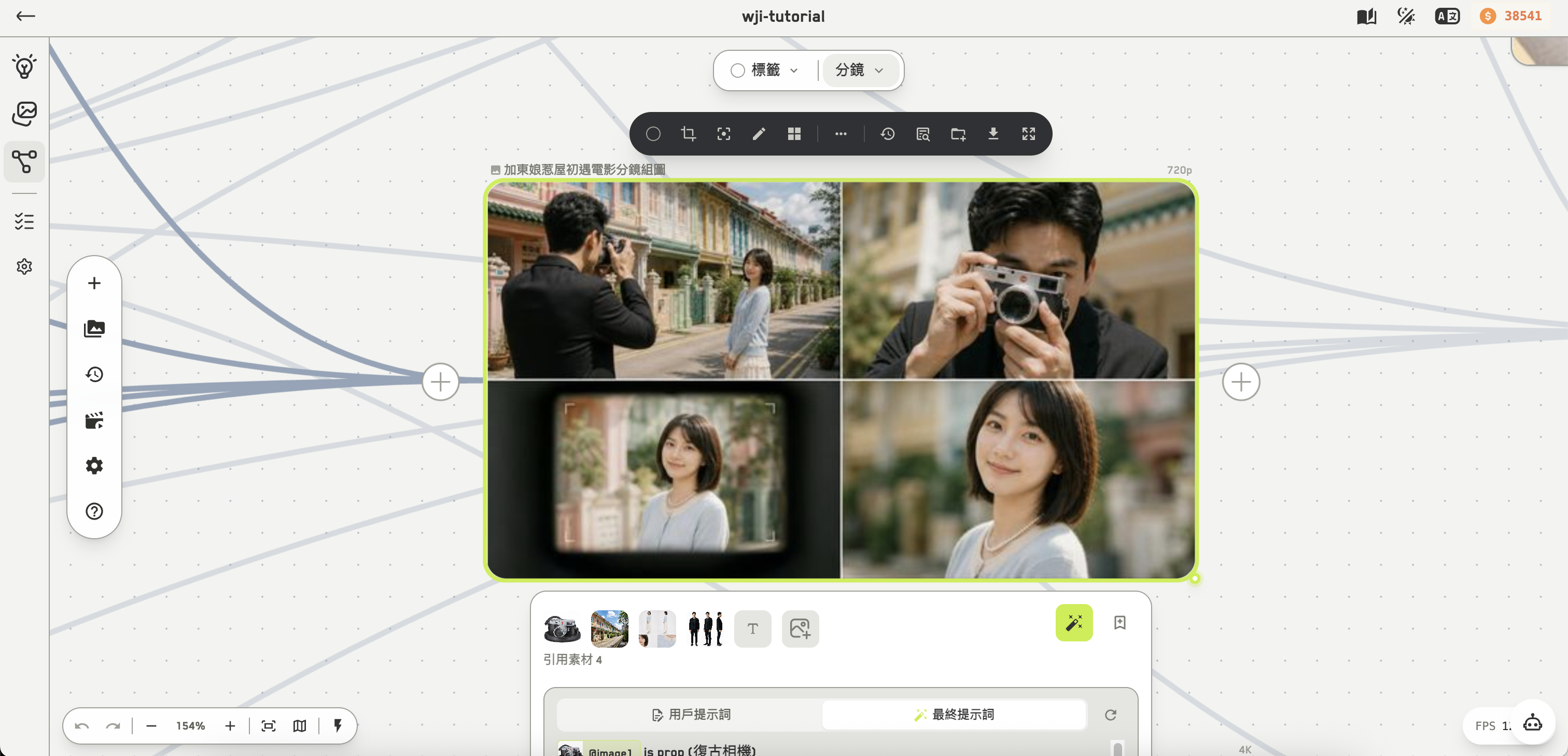Open the robot assistant button

click(x=1532, y=724)
